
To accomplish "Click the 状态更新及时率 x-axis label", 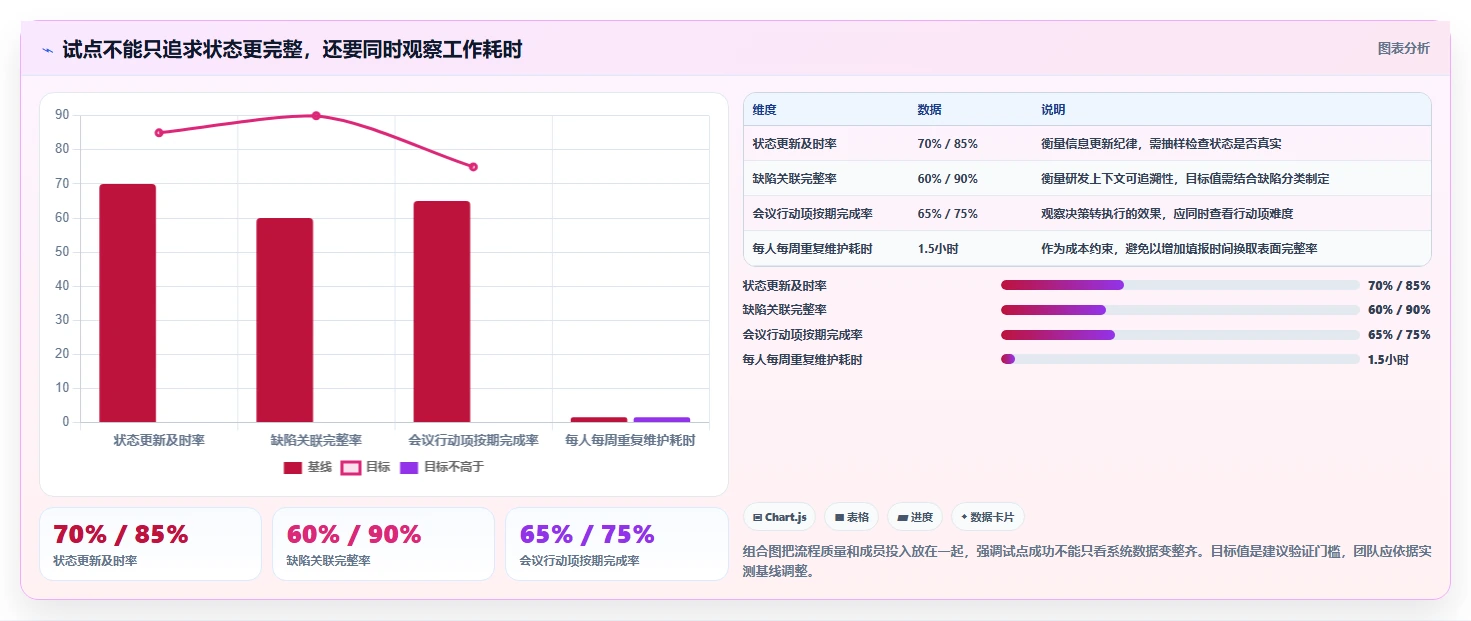I will pyautogui.click(x=159, y=440).
